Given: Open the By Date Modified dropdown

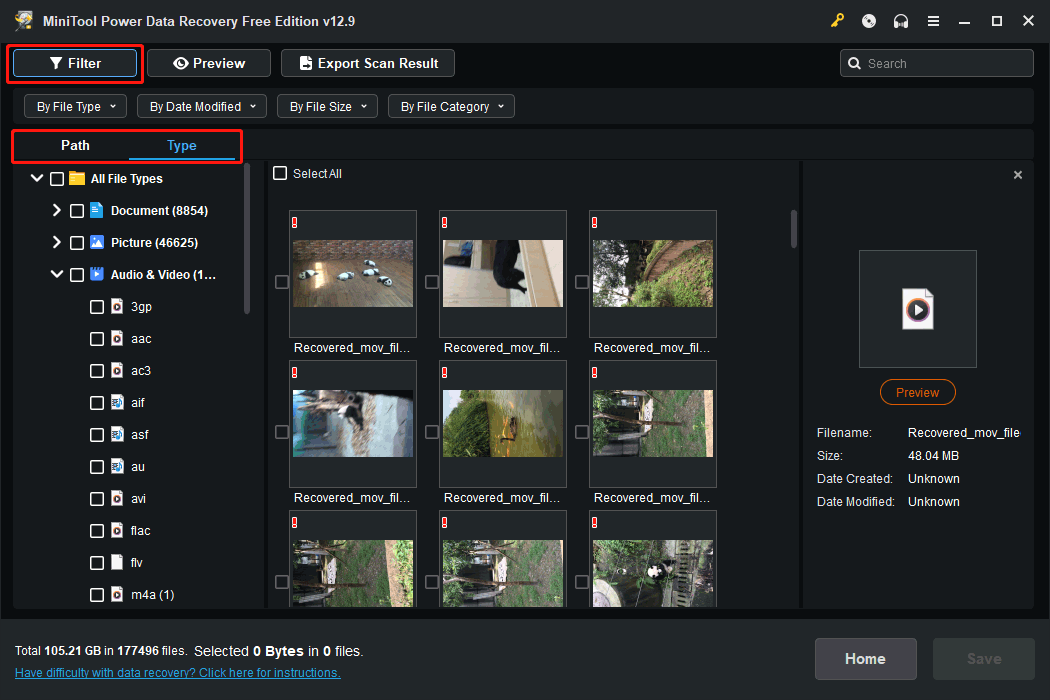Looking at the screenshot, I should click(202, 107).
